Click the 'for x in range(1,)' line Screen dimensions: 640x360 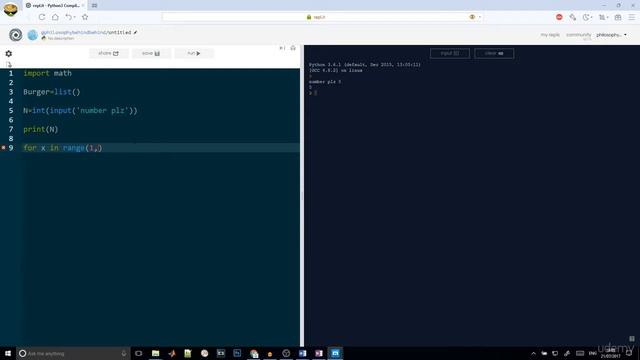click(62, 148)
